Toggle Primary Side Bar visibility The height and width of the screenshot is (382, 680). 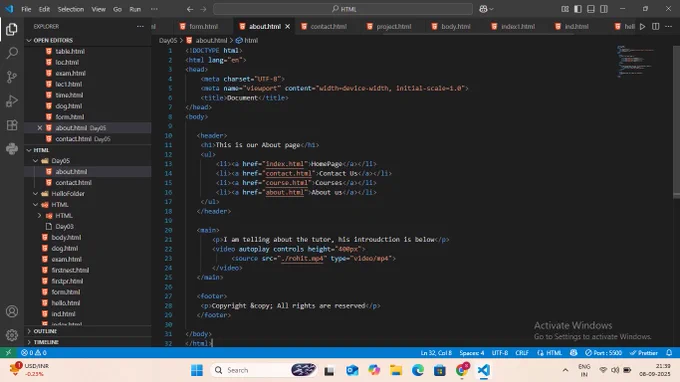coord(578,9)
